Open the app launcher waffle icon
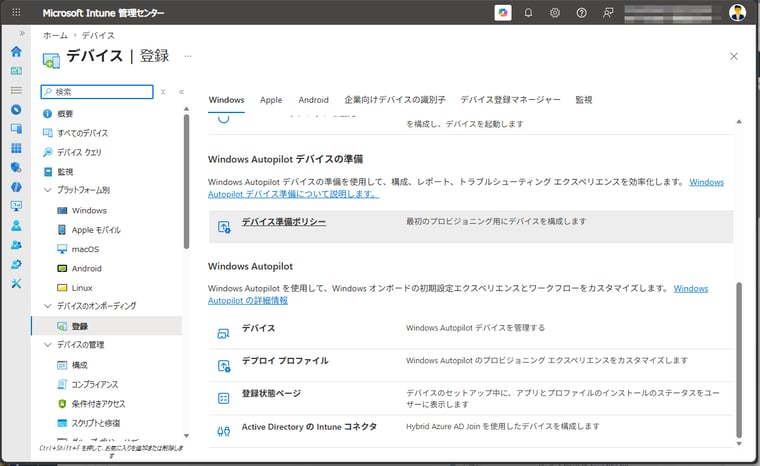The width and height of the screenshot is (760, 466). [x=16, y=12]
